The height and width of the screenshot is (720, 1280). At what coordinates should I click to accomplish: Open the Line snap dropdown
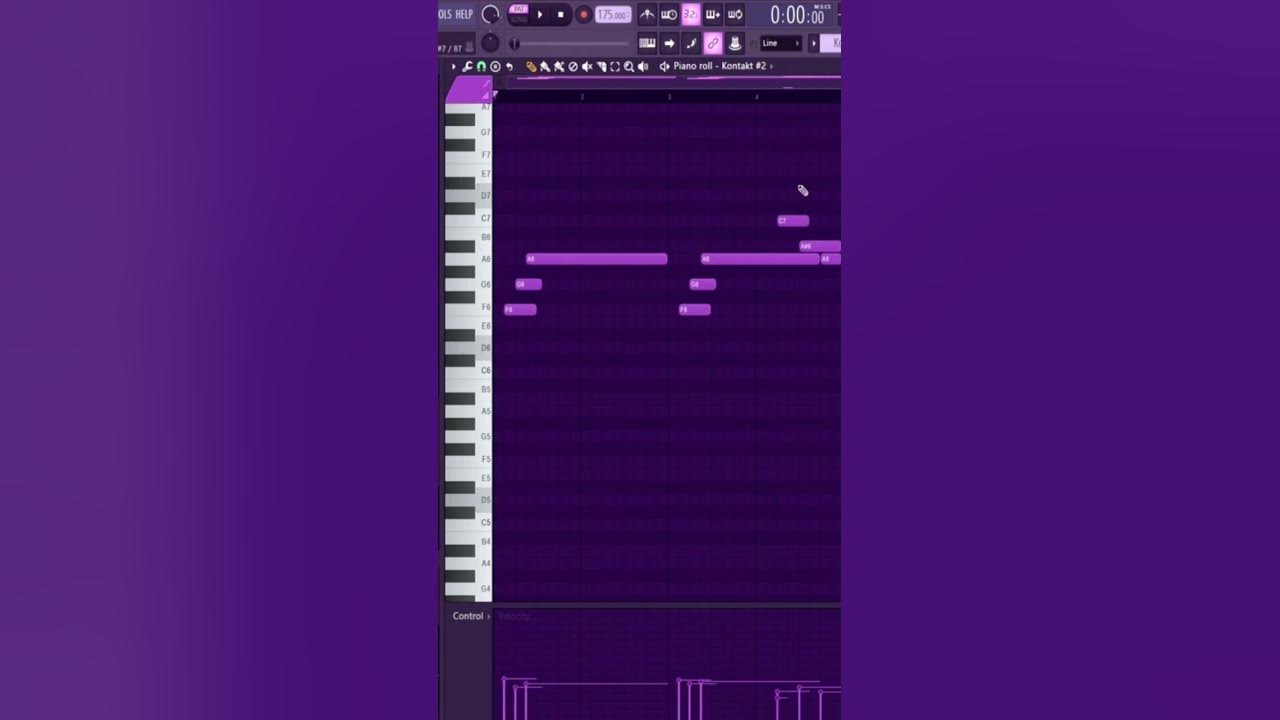(x=781, y=43)
